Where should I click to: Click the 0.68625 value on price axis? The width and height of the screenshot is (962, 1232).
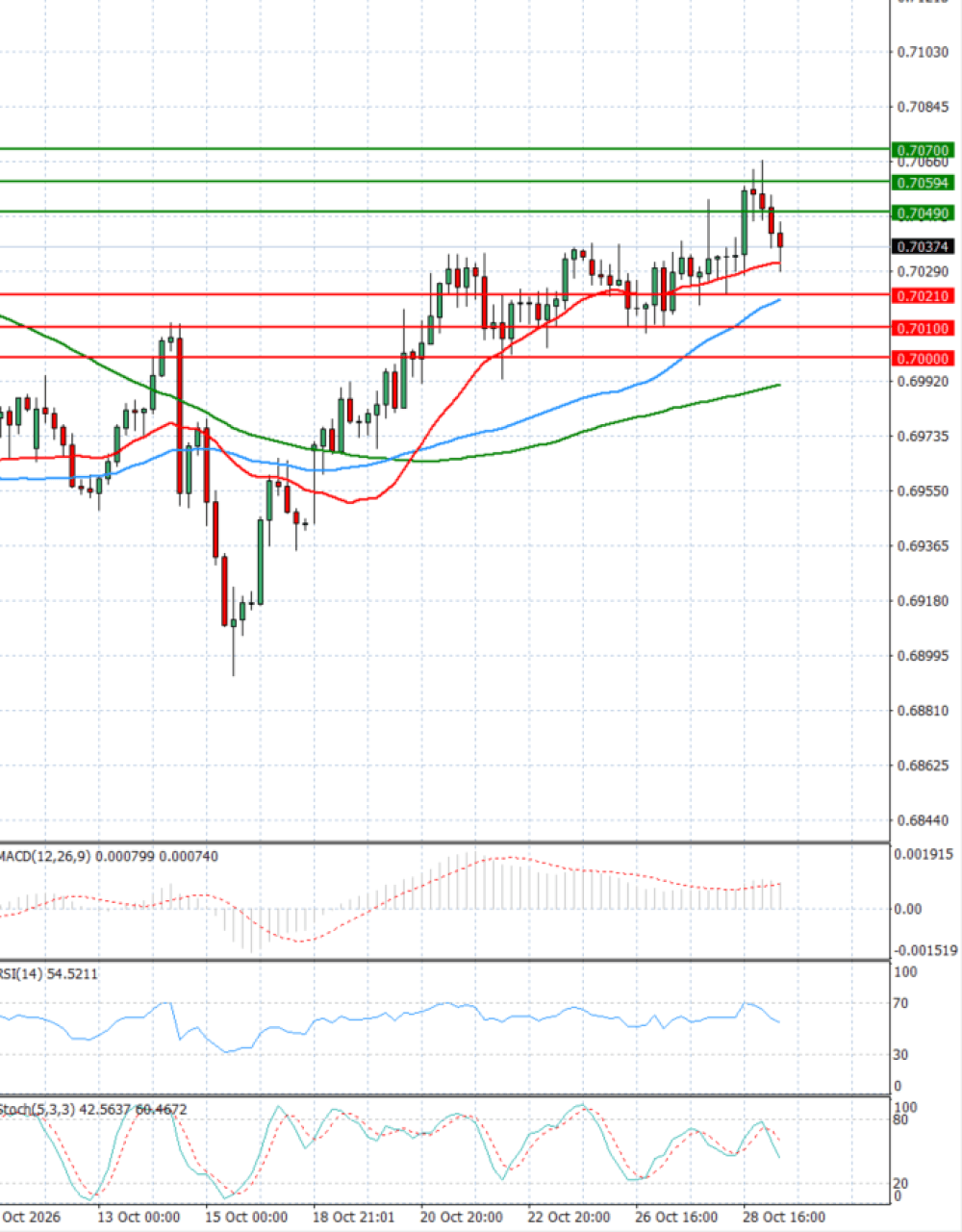(923, 767)
